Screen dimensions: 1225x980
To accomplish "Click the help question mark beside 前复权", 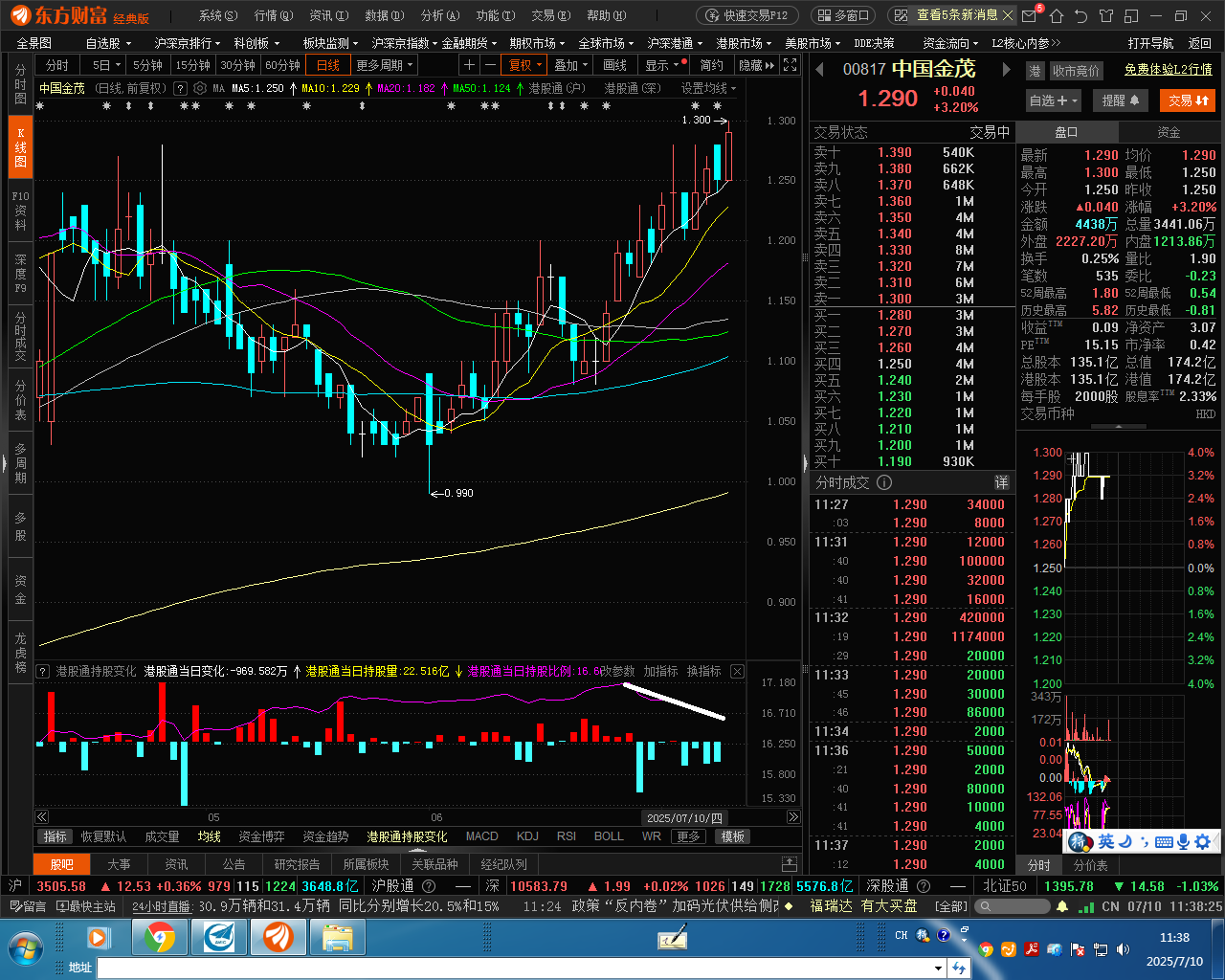I will coord(180,88).
